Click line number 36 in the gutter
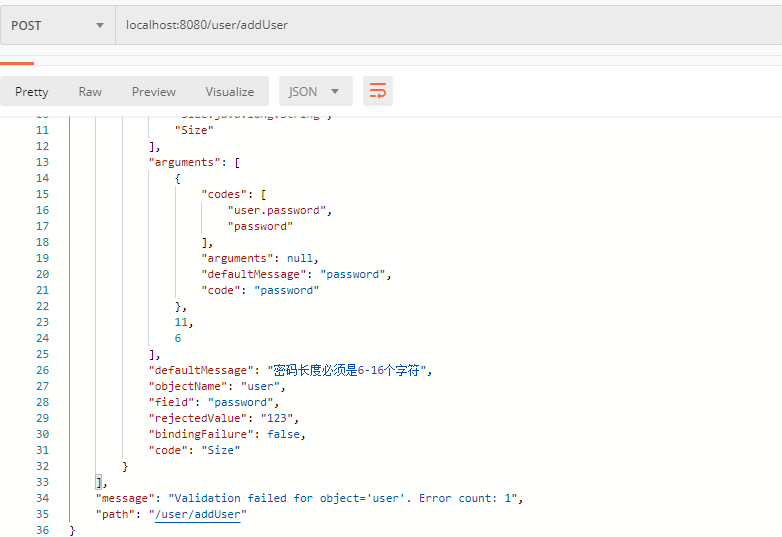Viewport: 782px width, 537px height. click(42, 530)
